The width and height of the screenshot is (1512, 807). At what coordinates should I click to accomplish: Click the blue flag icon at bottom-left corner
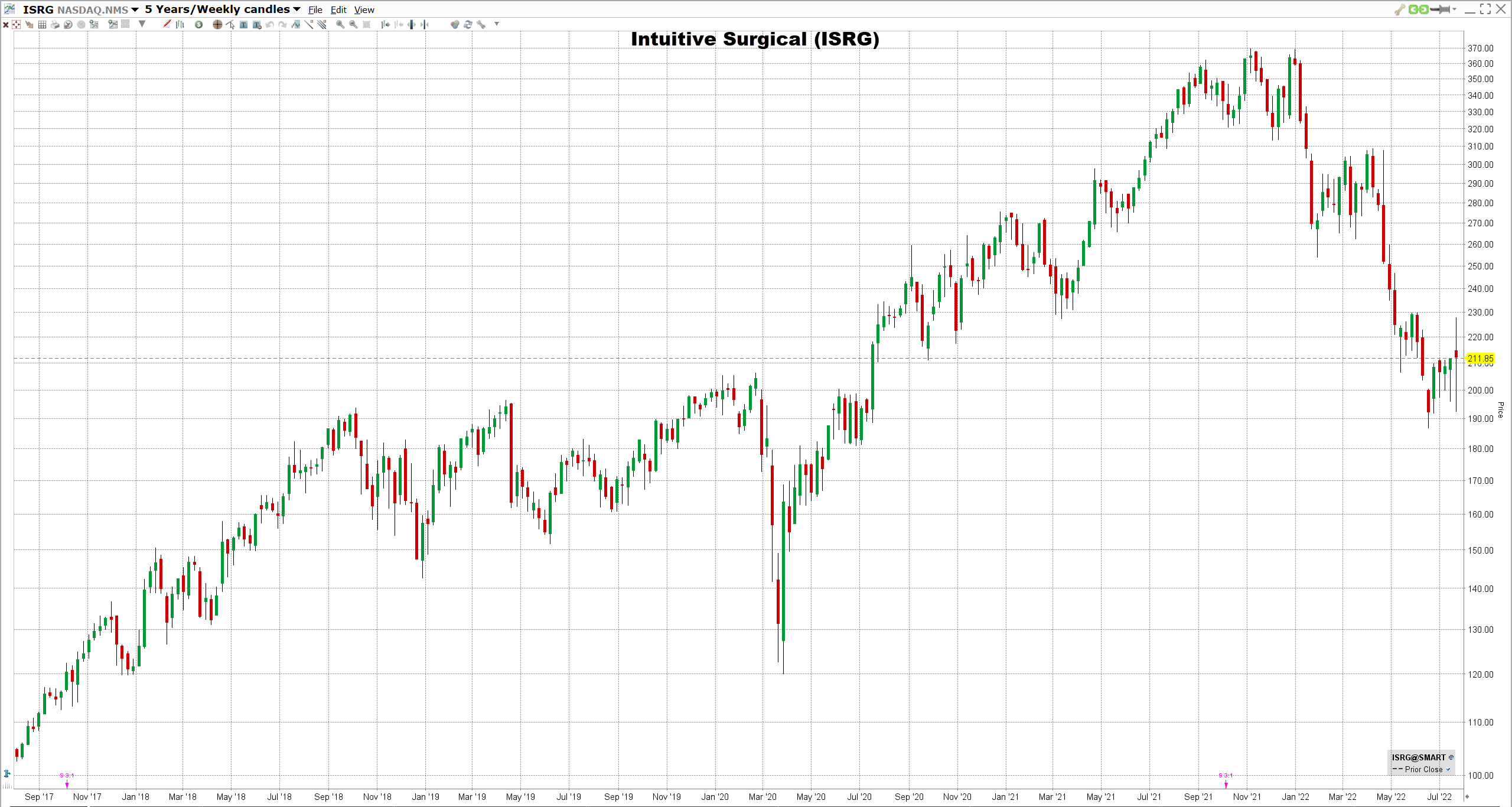coord(7,773)
